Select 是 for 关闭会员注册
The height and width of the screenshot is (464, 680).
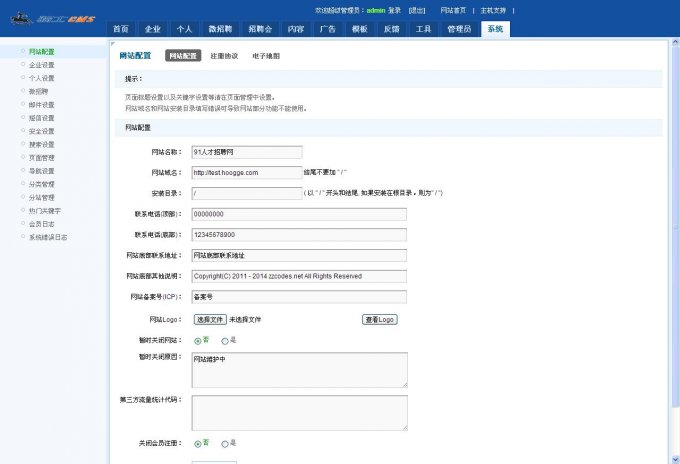[x=225, y=442]
